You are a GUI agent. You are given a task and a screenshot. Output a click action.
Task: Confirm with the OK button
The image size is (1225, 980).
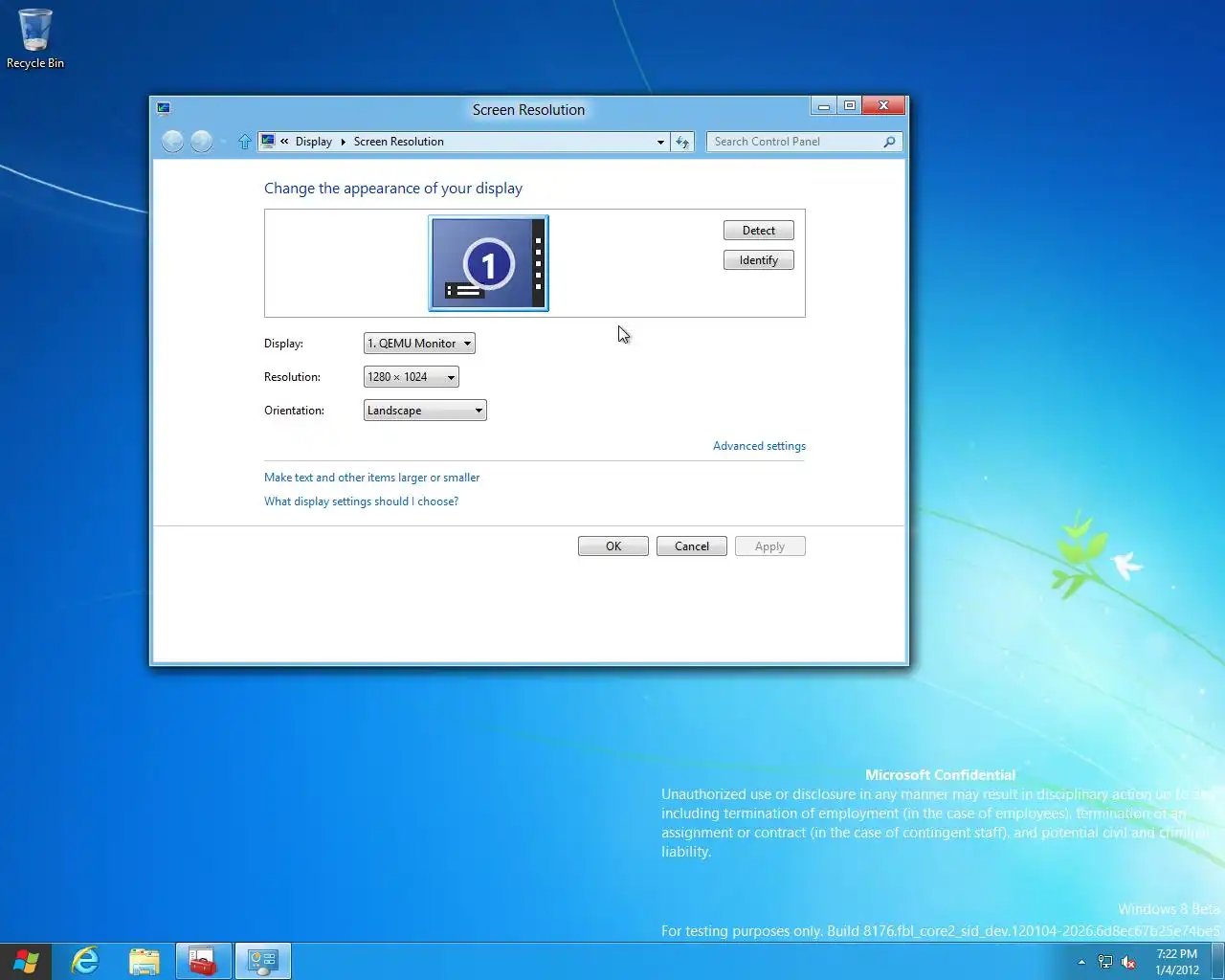click(613, 546)
